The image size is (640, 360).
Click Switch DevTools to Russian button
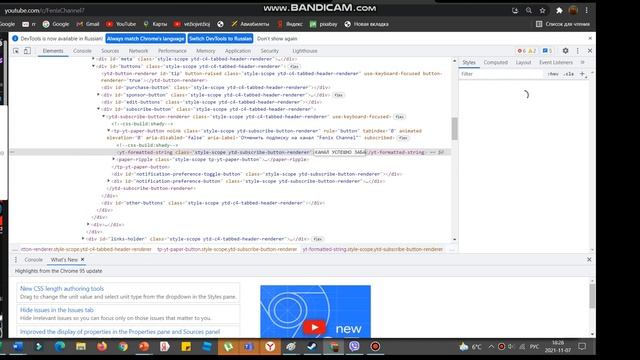pyautogui.click(x=220, y=38)
